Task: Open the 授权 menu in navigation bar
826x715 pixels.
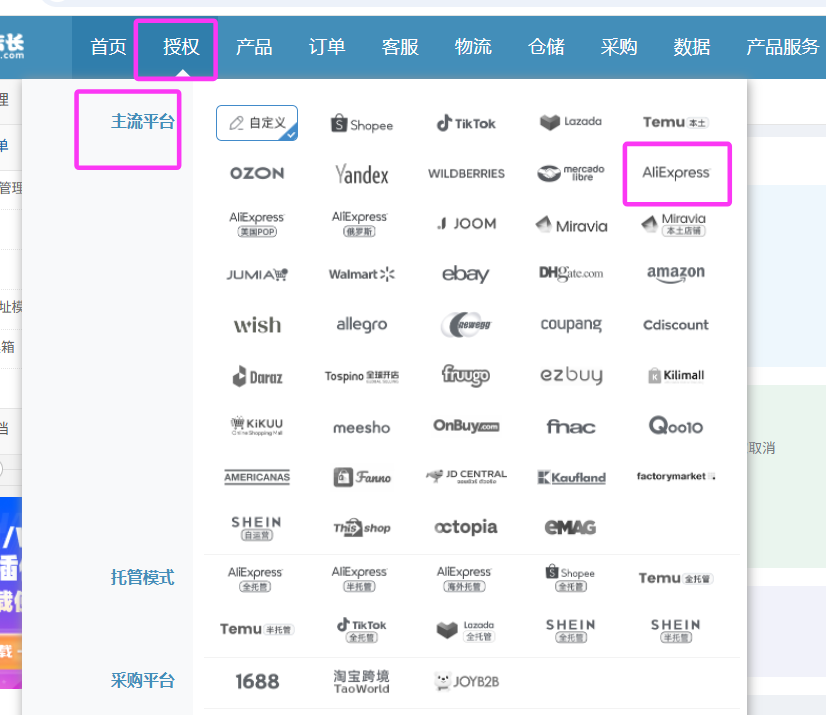Action: click(181, 47)
